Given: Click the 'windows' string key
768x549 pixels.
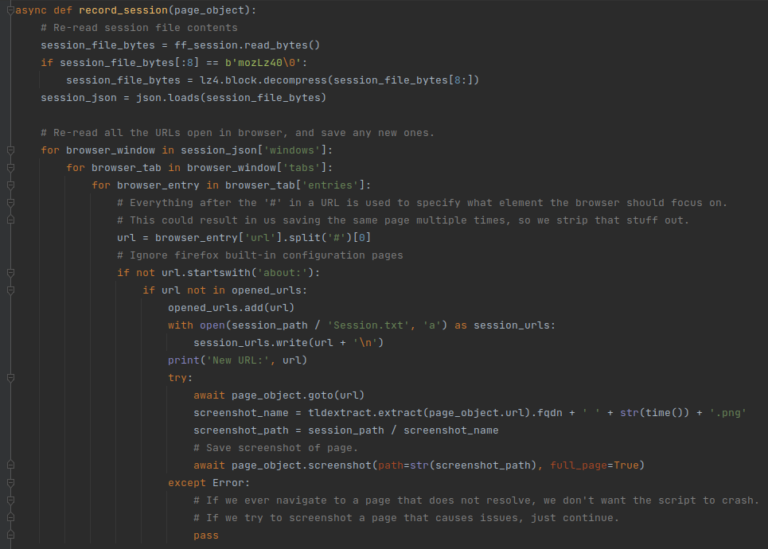Looking at the screenshot, I should click(x=292, y=150).
